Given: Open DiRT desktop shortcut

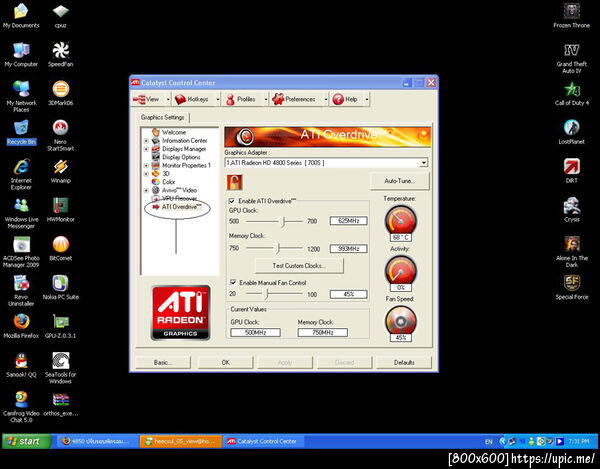Looking at the screenshot, I should (572, 171).
